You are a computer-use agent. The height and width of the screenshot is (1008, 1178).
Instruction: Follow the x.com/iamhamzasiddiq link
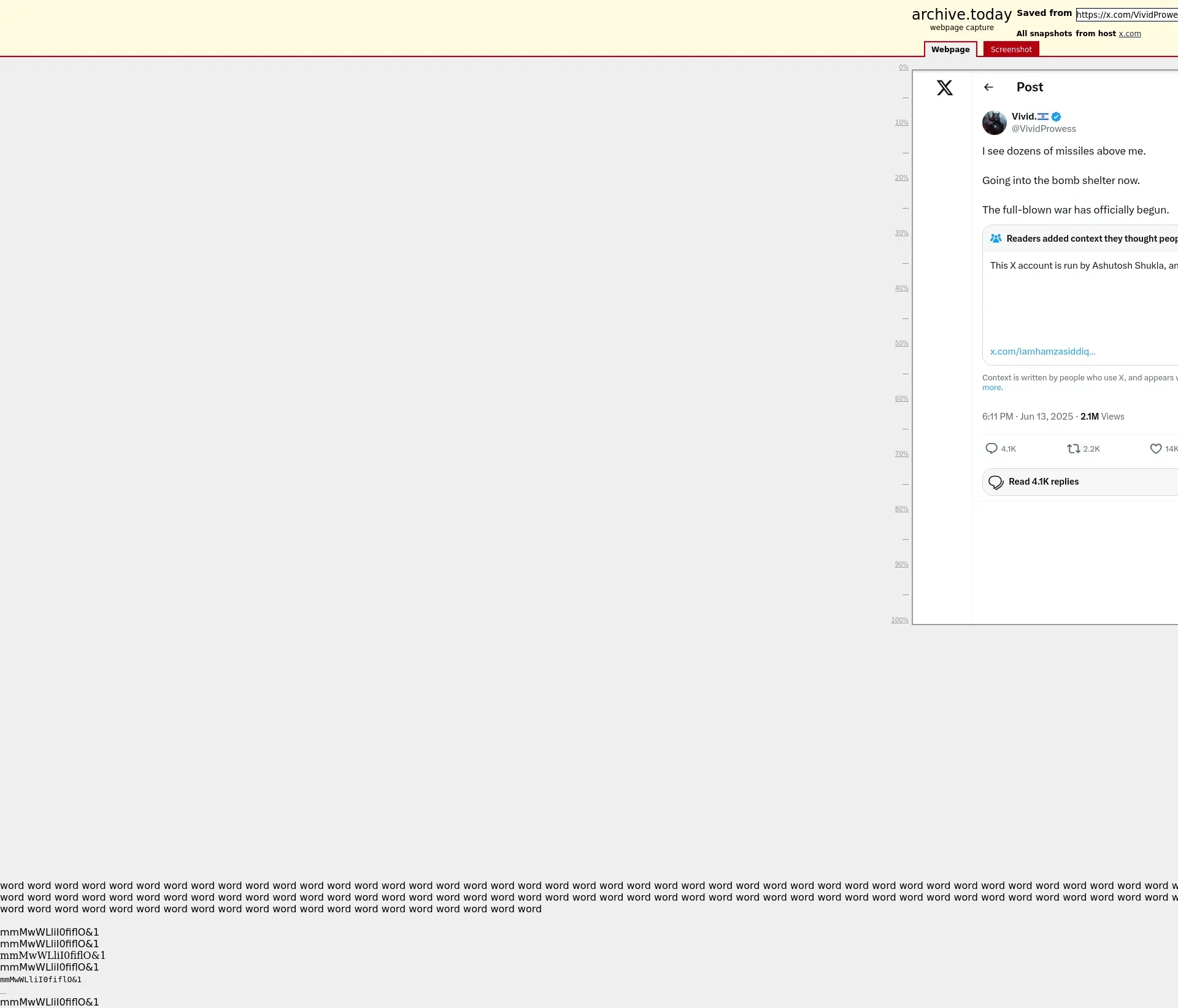[1042, 352]
